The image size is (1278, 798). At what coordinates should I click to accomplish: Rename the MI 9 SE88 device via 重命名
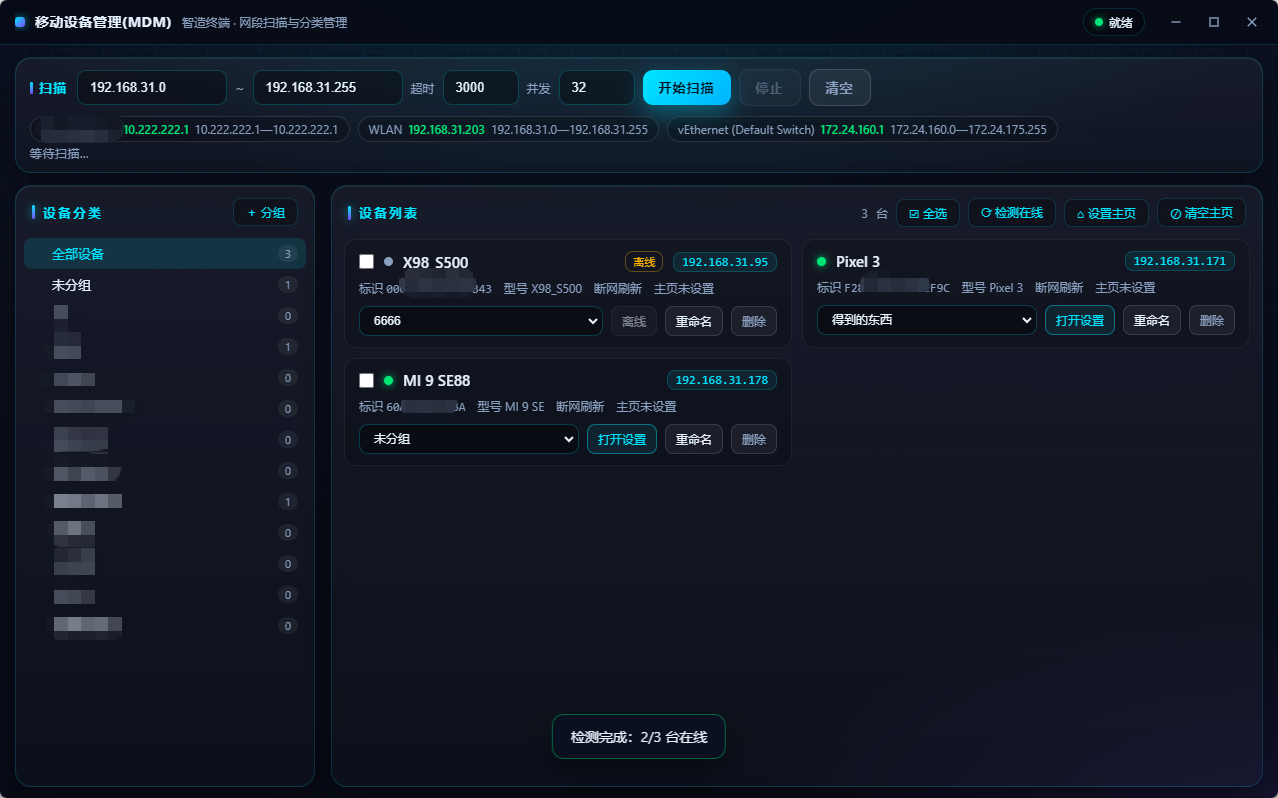[x=694, y=439]
